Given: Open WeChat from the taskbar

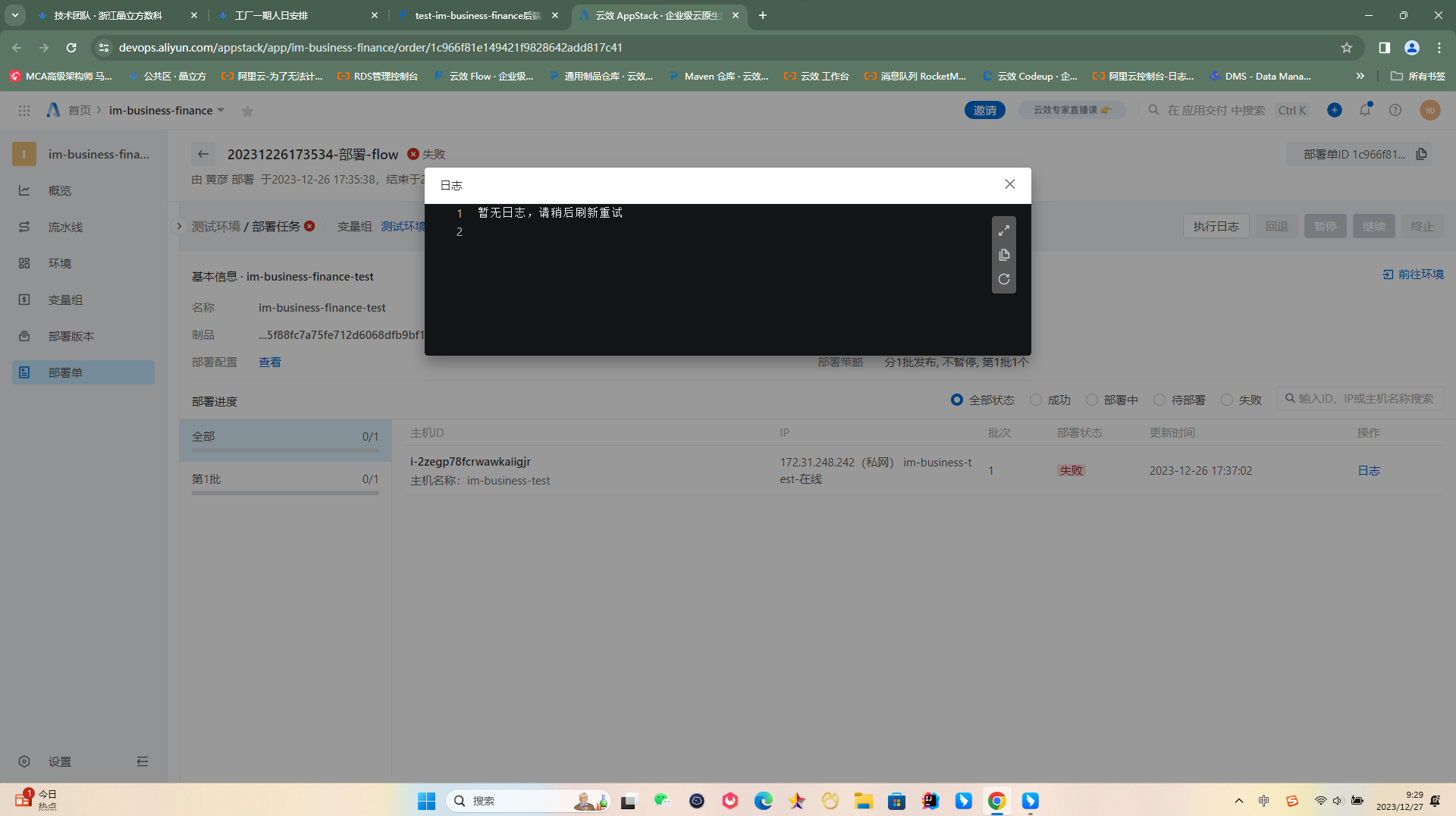Looking at the screenshot, I should click(663, 801).
